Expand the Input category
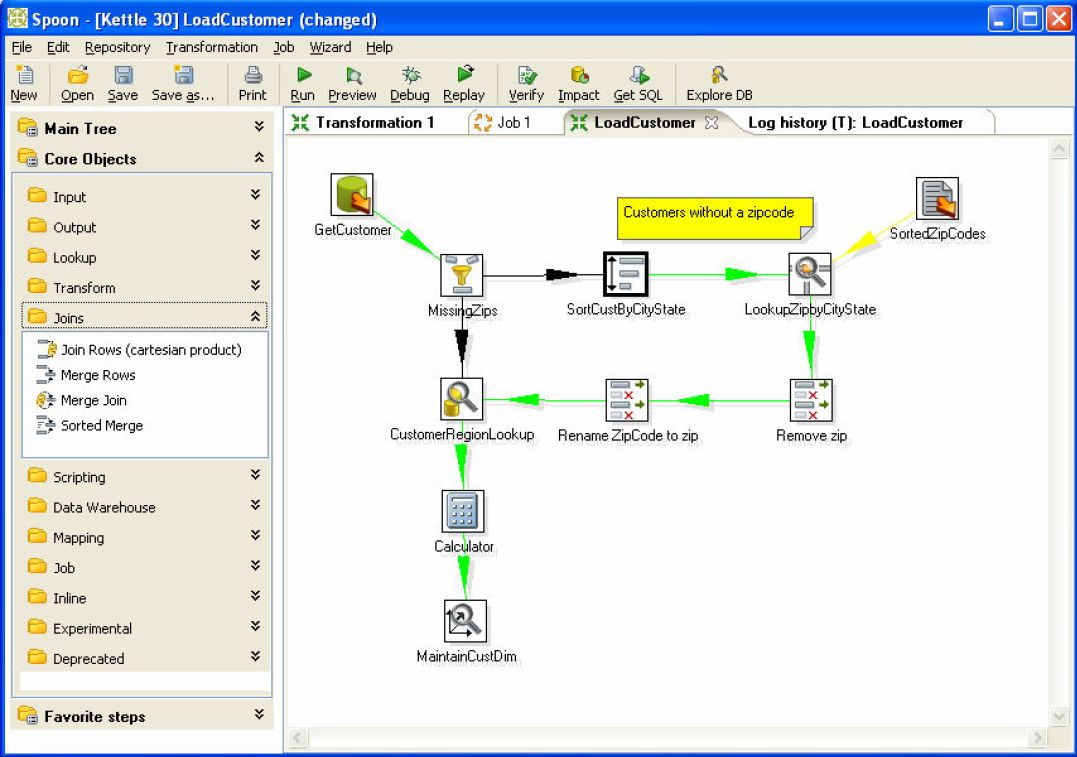 coord(256,195)
